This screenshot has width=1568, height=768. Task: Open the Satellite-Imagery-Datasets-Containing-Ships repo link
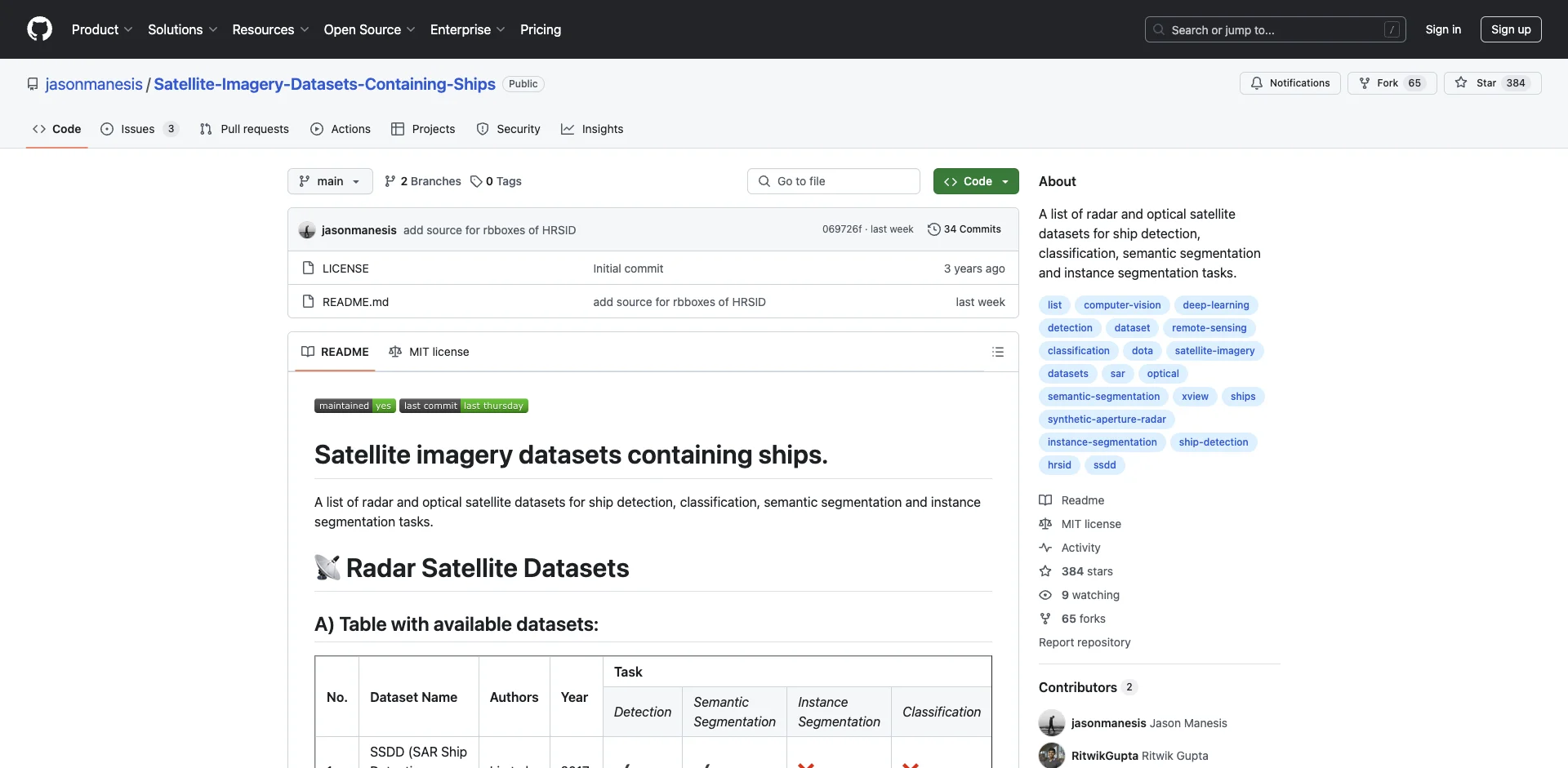tap(324, 84)
